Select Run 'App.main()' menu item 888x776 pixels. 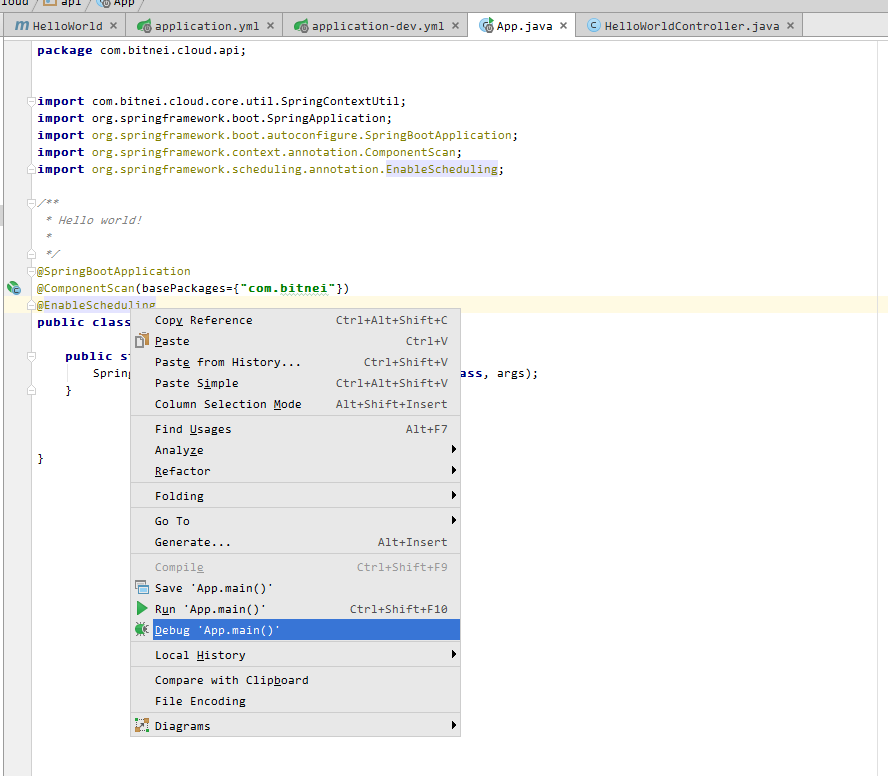[295, 609]
